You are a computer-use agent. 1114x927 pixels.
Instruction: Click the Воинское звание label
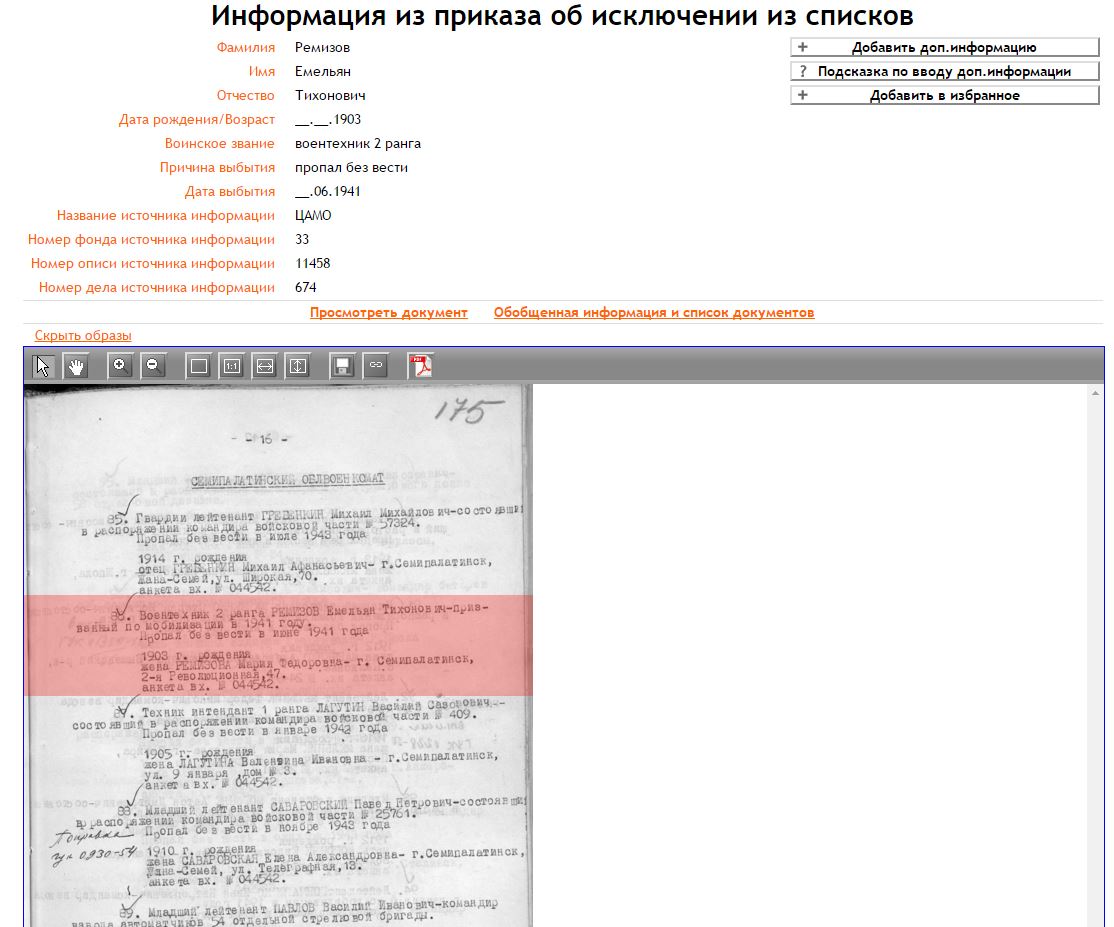coord(220,143)
